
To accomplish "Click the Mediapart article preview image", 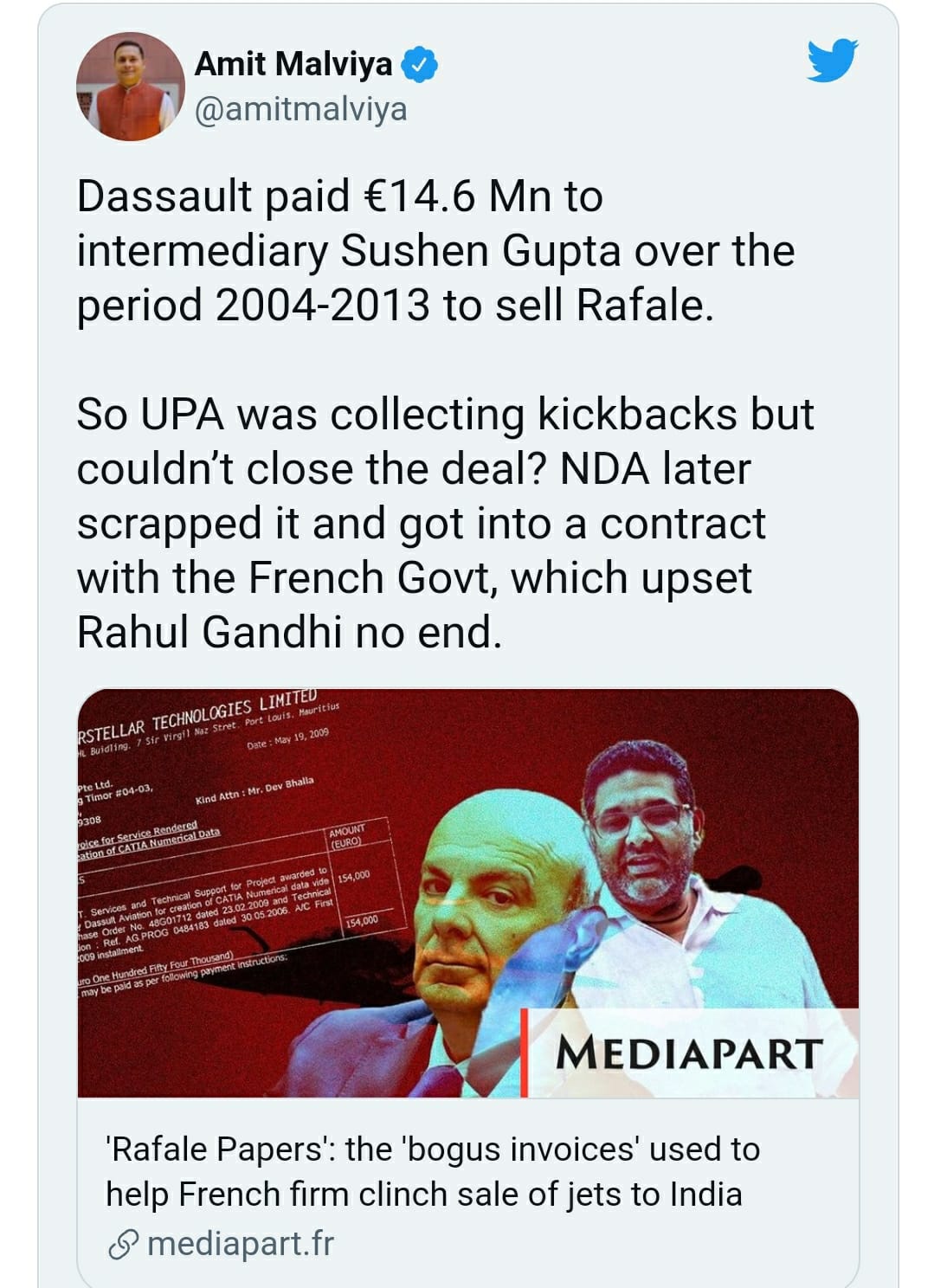I will (467, 893).
